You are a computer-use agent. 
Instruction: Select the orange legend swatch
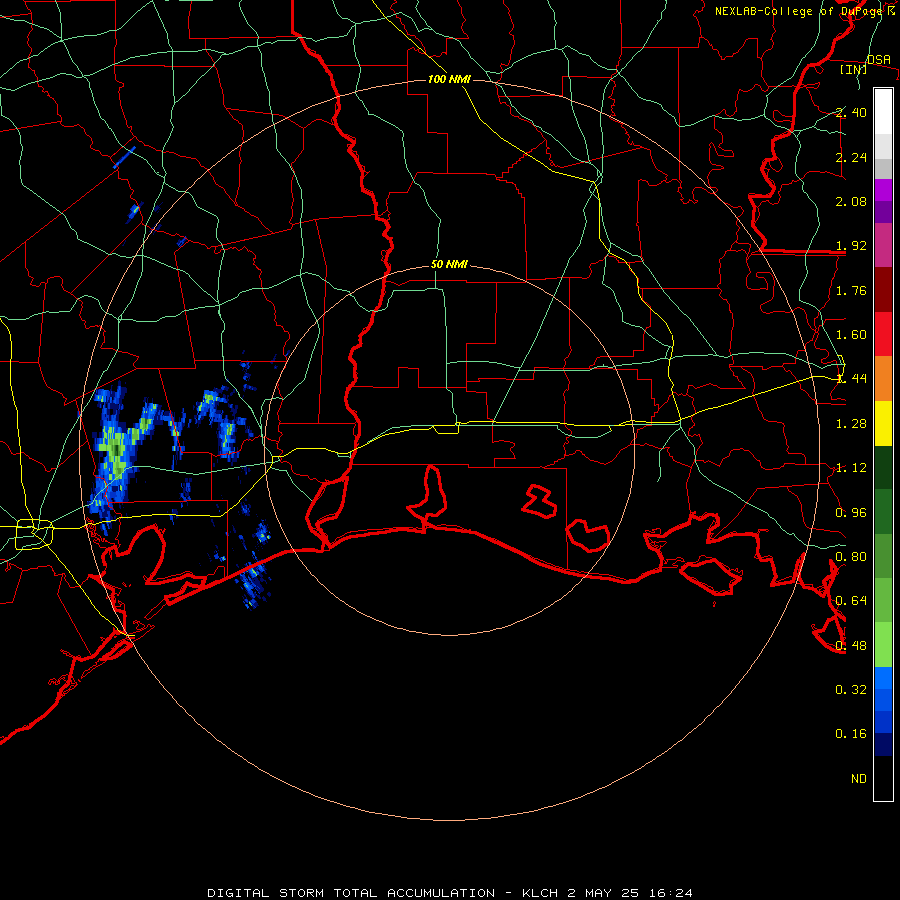[883, 379]
